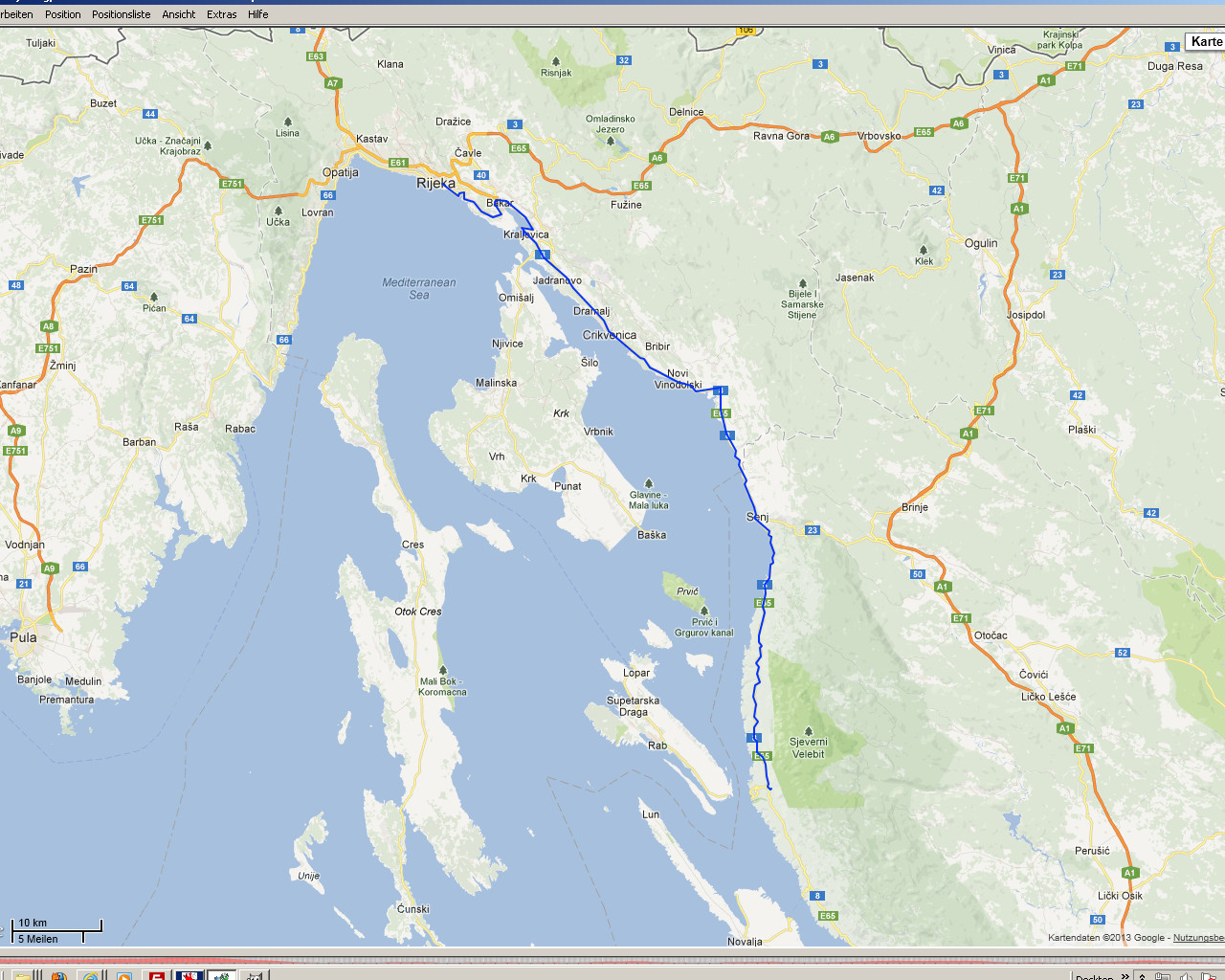Screen dimensions: 1225x980
Task: Open the Extras menu
Action: 221,14
